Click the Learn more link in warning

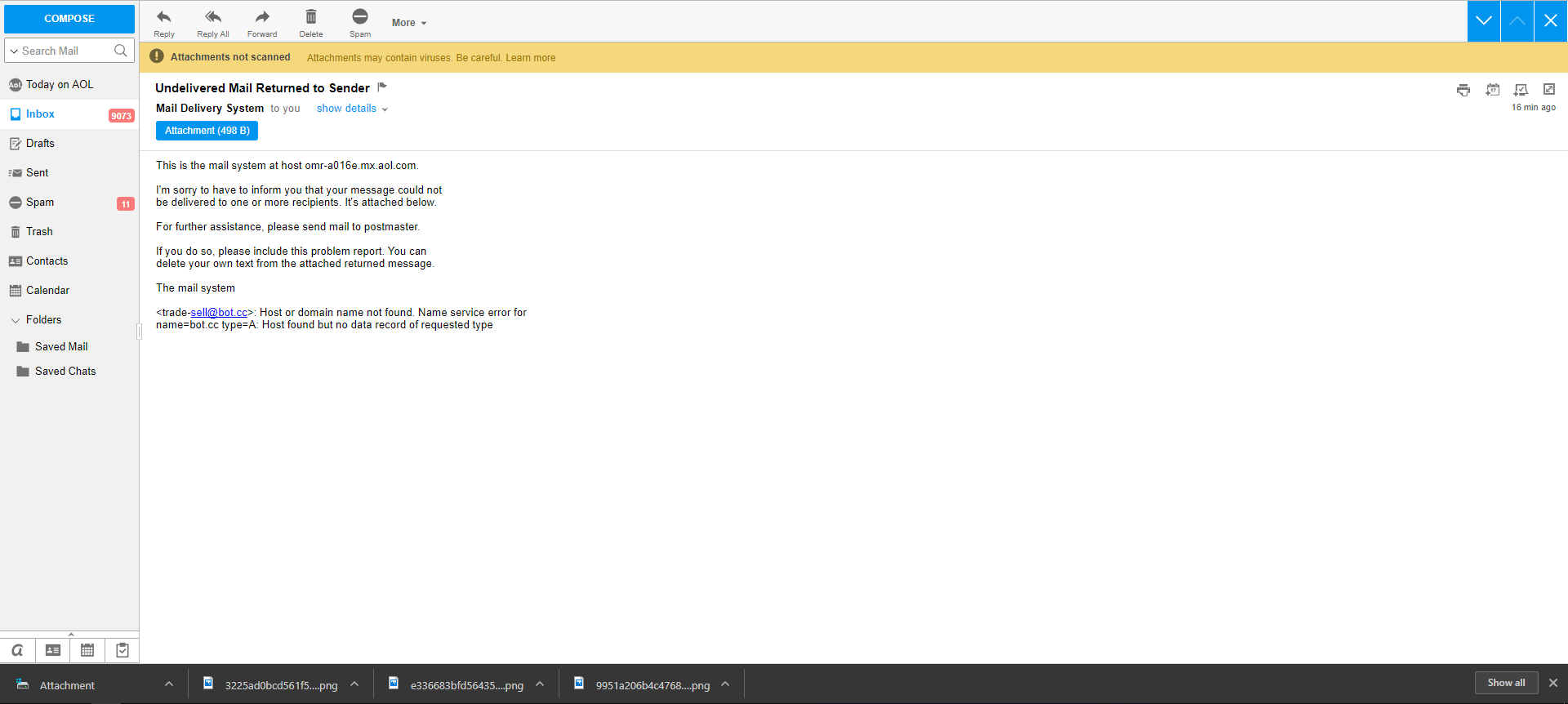coord(530,58)
